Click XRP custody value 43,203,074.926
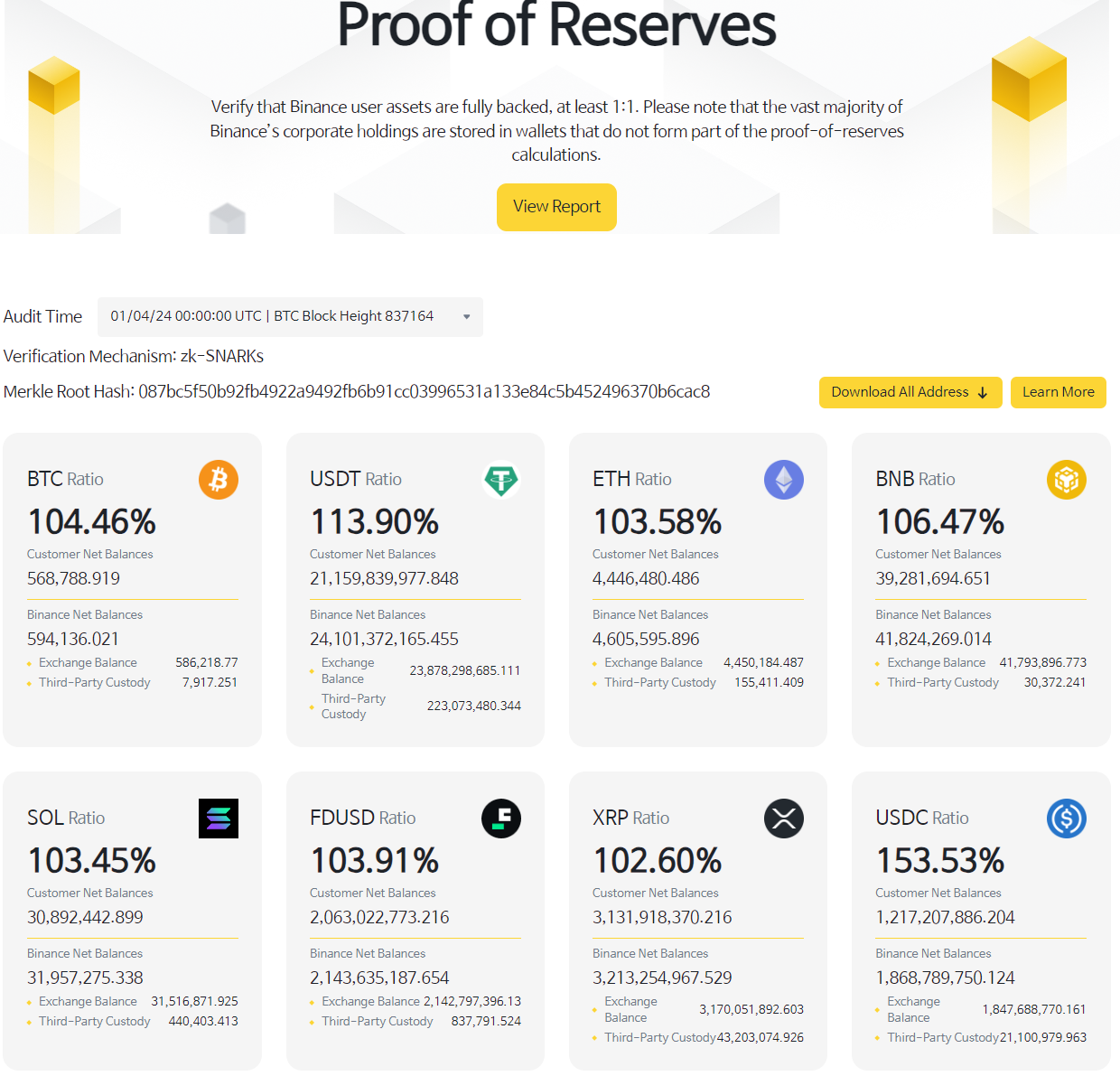The image size is (1120, 1076). (x=760, y=1037)
